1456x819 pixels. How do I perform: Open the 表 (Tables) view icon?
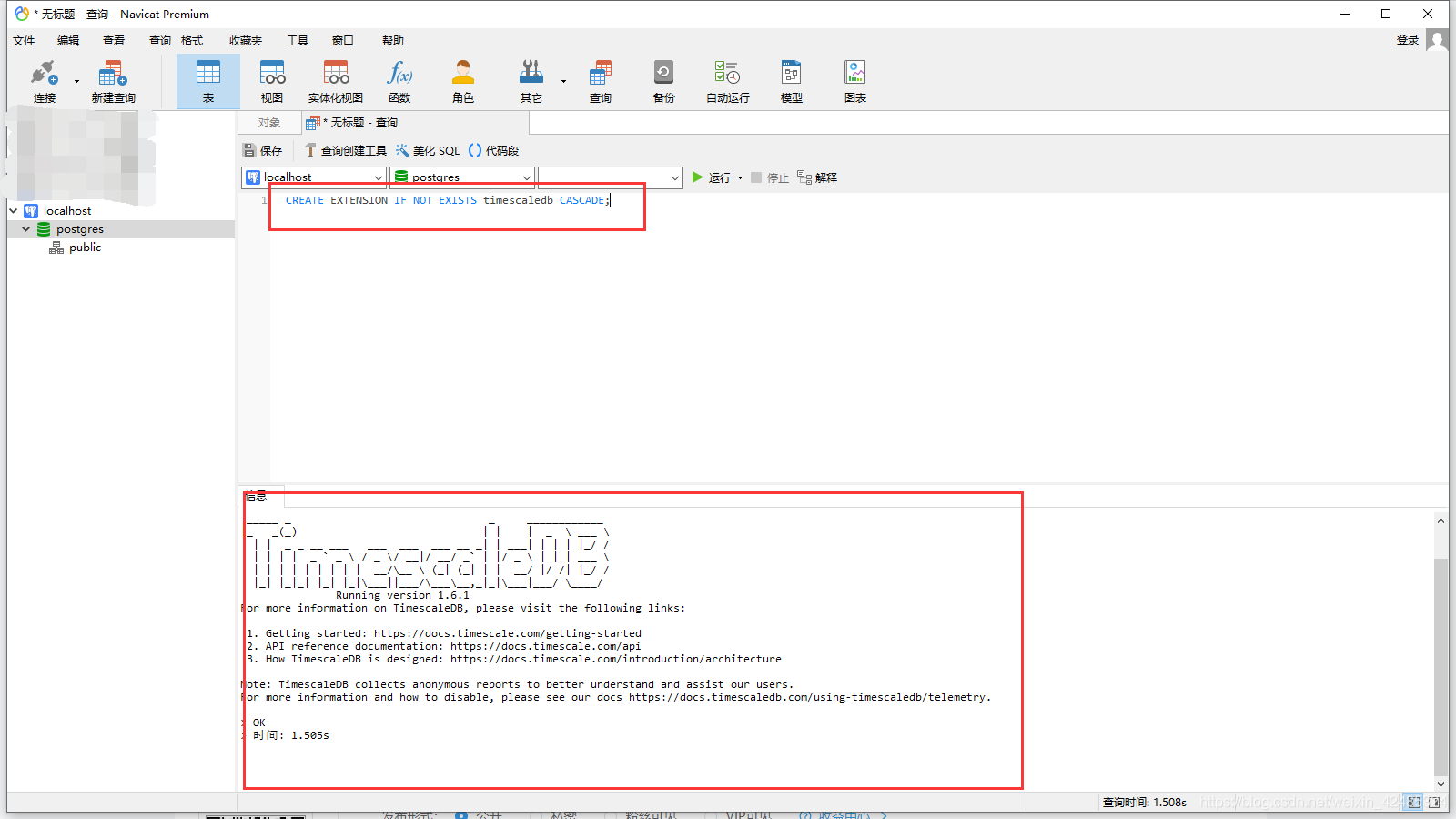coord(208,80)
